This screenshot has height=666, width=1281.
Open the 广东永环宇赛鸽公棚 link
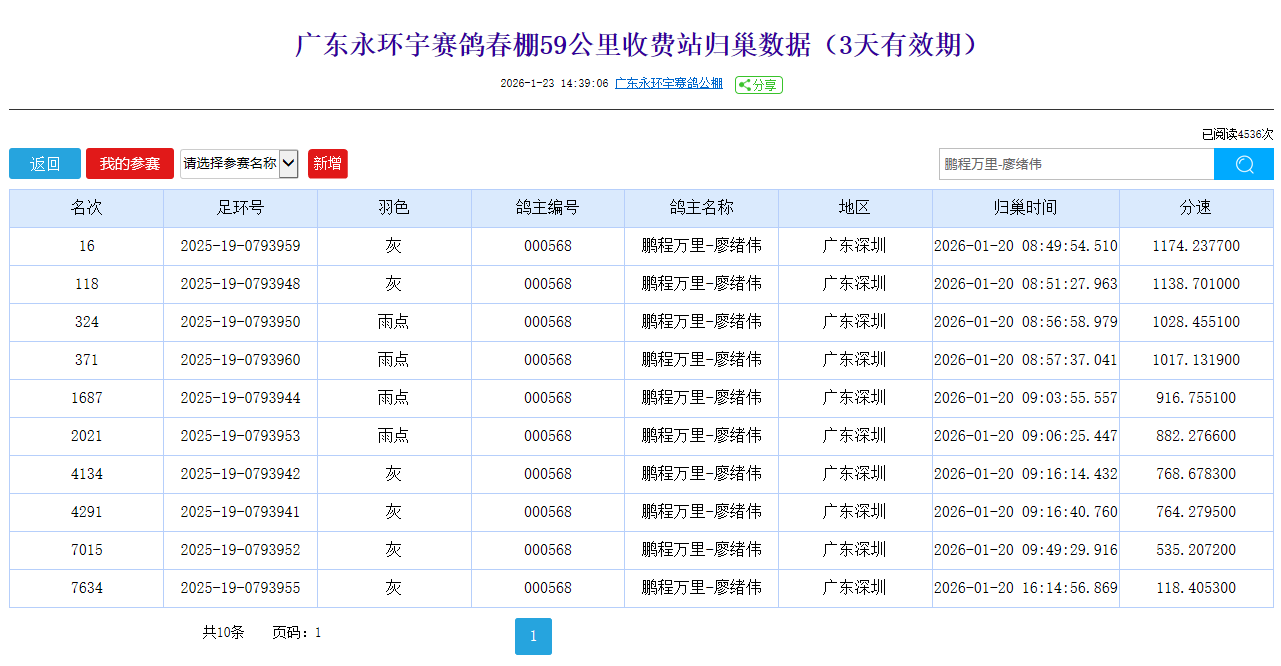pos(668,84)
